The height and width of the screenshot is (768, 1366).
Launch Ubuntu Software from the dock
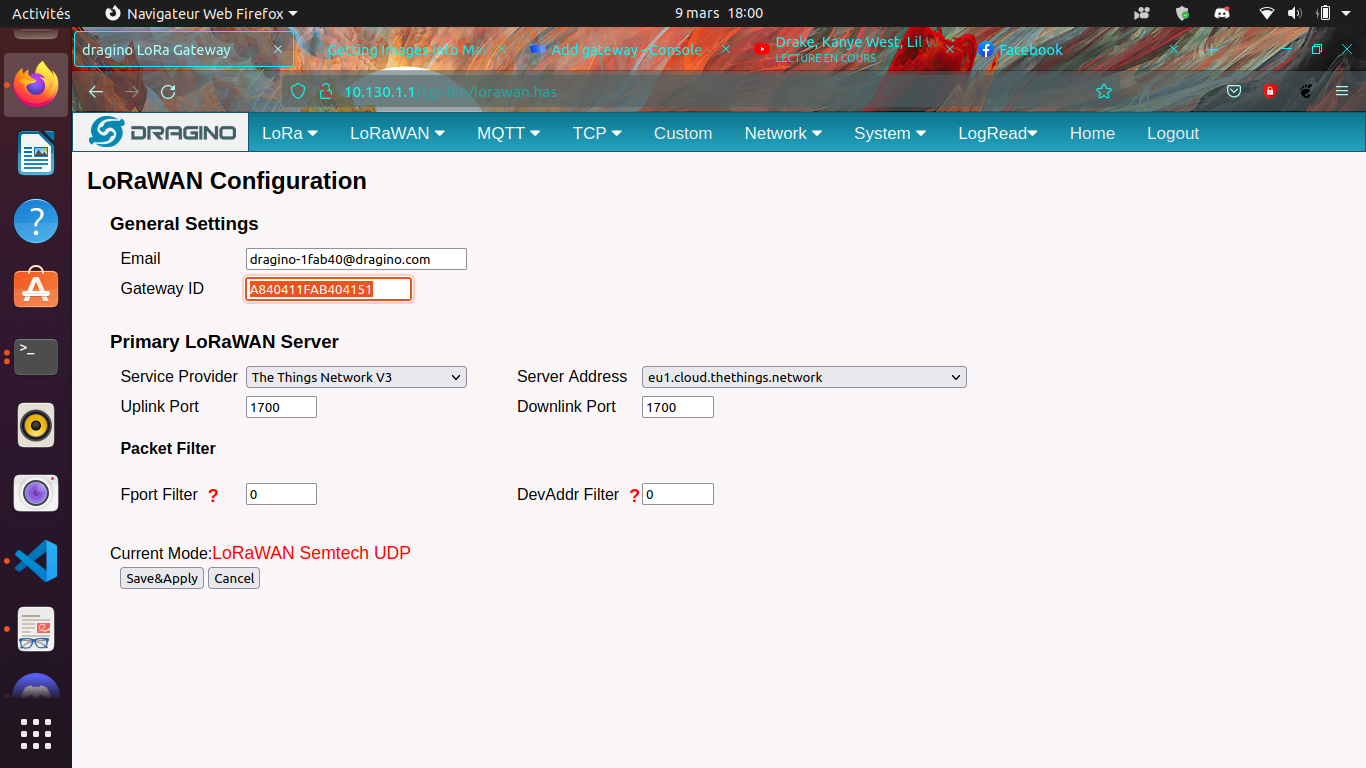pyautogui.click(x=36, y=288)
